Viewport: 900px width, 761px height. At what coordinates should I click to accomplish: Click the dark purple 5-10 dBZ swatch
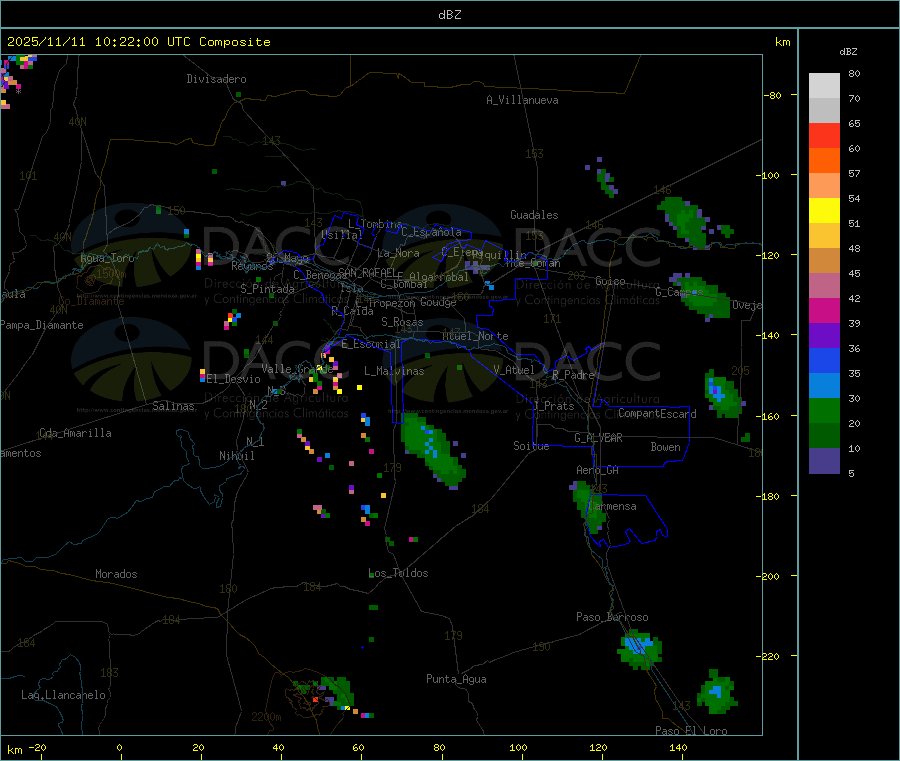[x=824, y=461]
